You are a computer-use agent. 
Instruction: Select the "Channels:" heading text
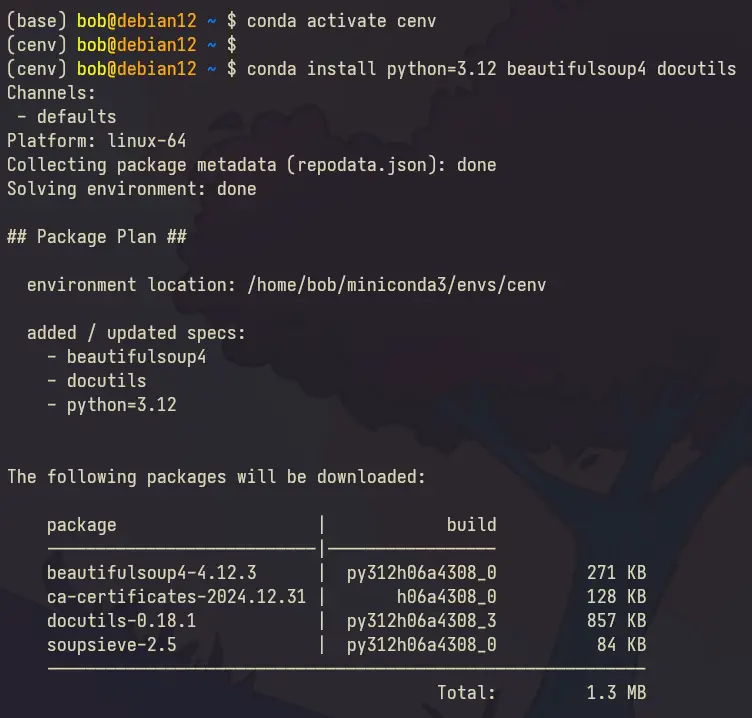pyautogui.click(x=51, y=93)
